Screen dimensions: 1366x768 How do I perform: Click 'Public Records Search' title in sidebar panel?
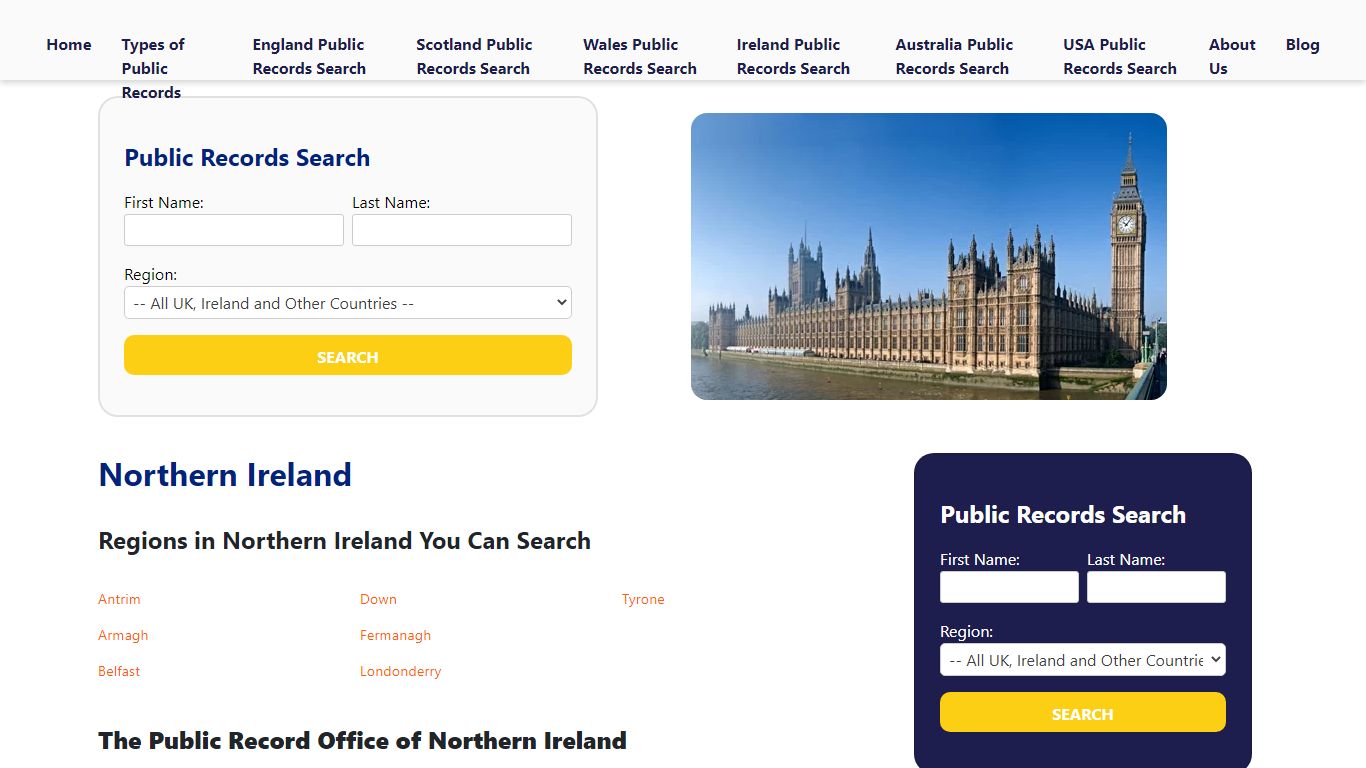tap(1063, 515)
